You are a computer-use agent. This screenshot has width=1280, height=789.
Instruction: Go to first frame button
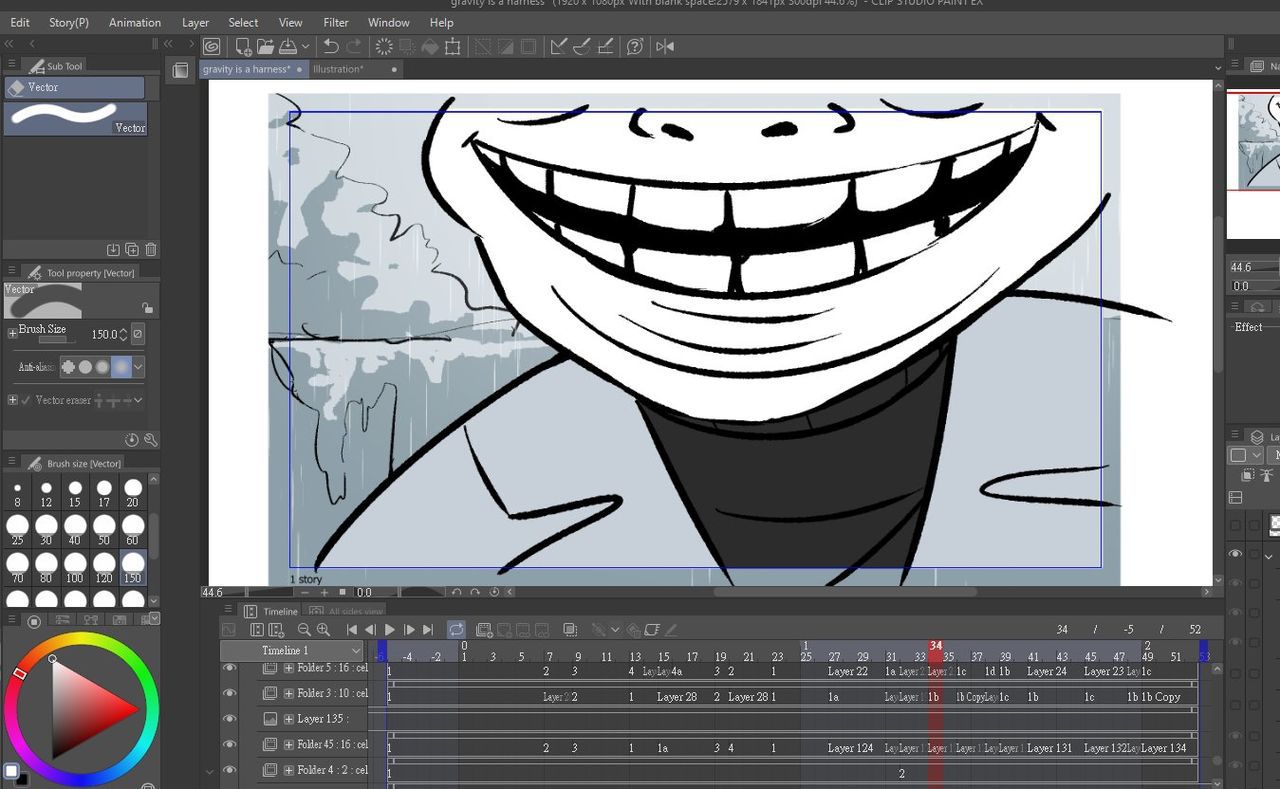(x=352, y=630)
